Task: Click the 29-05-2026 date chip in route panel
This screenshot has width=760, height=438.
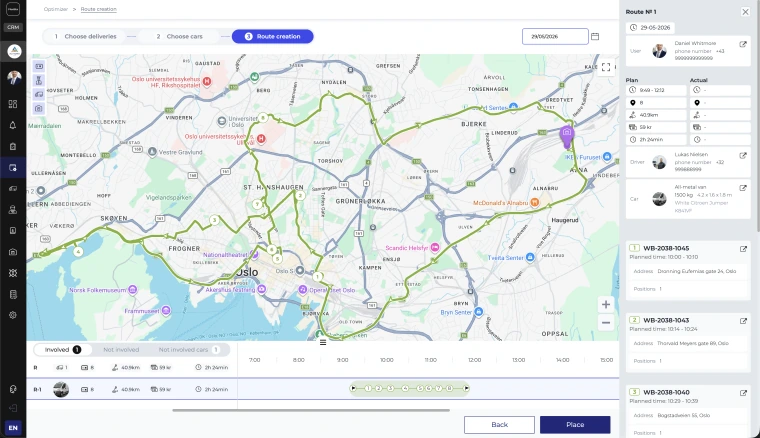Action: pyautogui.click(x=650, y=28)
